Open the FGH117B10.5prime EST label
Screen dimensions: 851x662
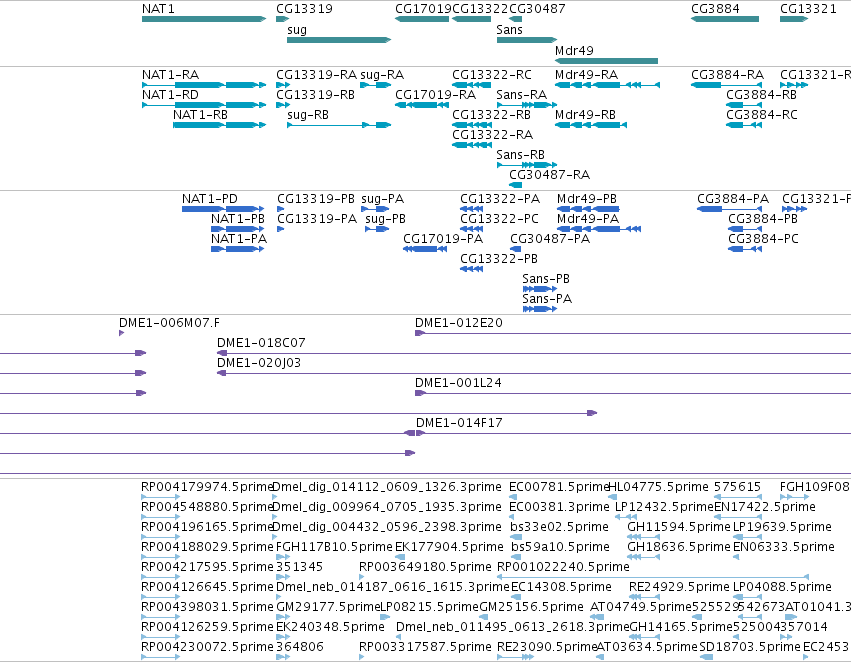pos(334,547)
